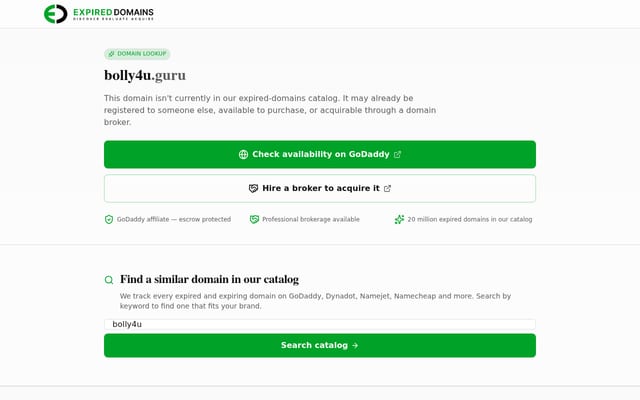Viewport: 640px width, 400px height.
Task: Click the magnifier icon beside 'Find a similar domain'
Action: (x=109, y=280)
